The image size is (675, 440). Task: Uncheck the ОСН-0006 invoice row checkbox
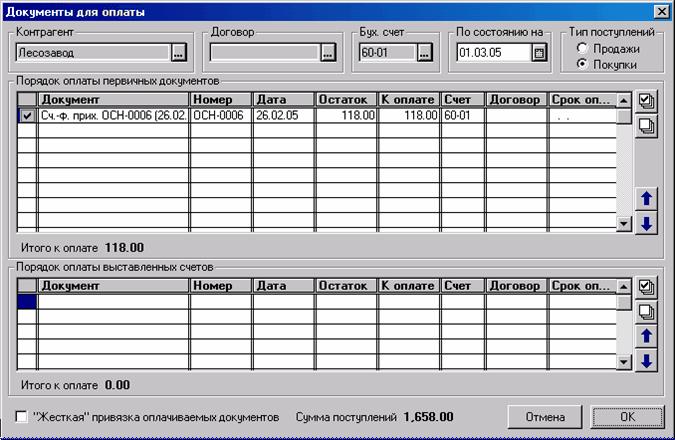[x=26, y=116]
